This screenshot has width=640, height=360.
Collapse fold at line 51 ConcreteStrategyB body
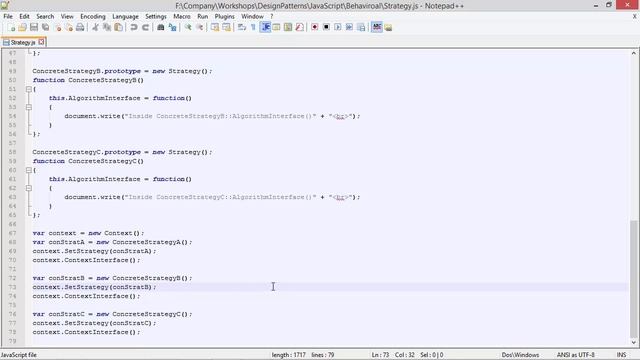29,89
